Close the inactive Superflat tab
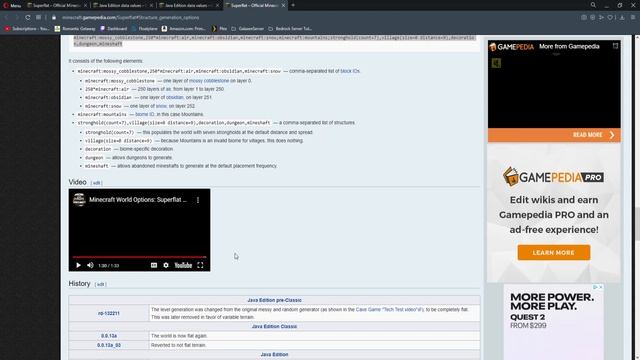The image size is (640, 360). point(85,5)
